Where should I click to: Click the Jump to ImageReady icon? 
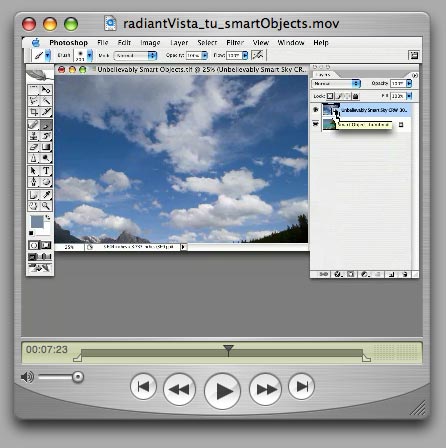pos(40,268)
